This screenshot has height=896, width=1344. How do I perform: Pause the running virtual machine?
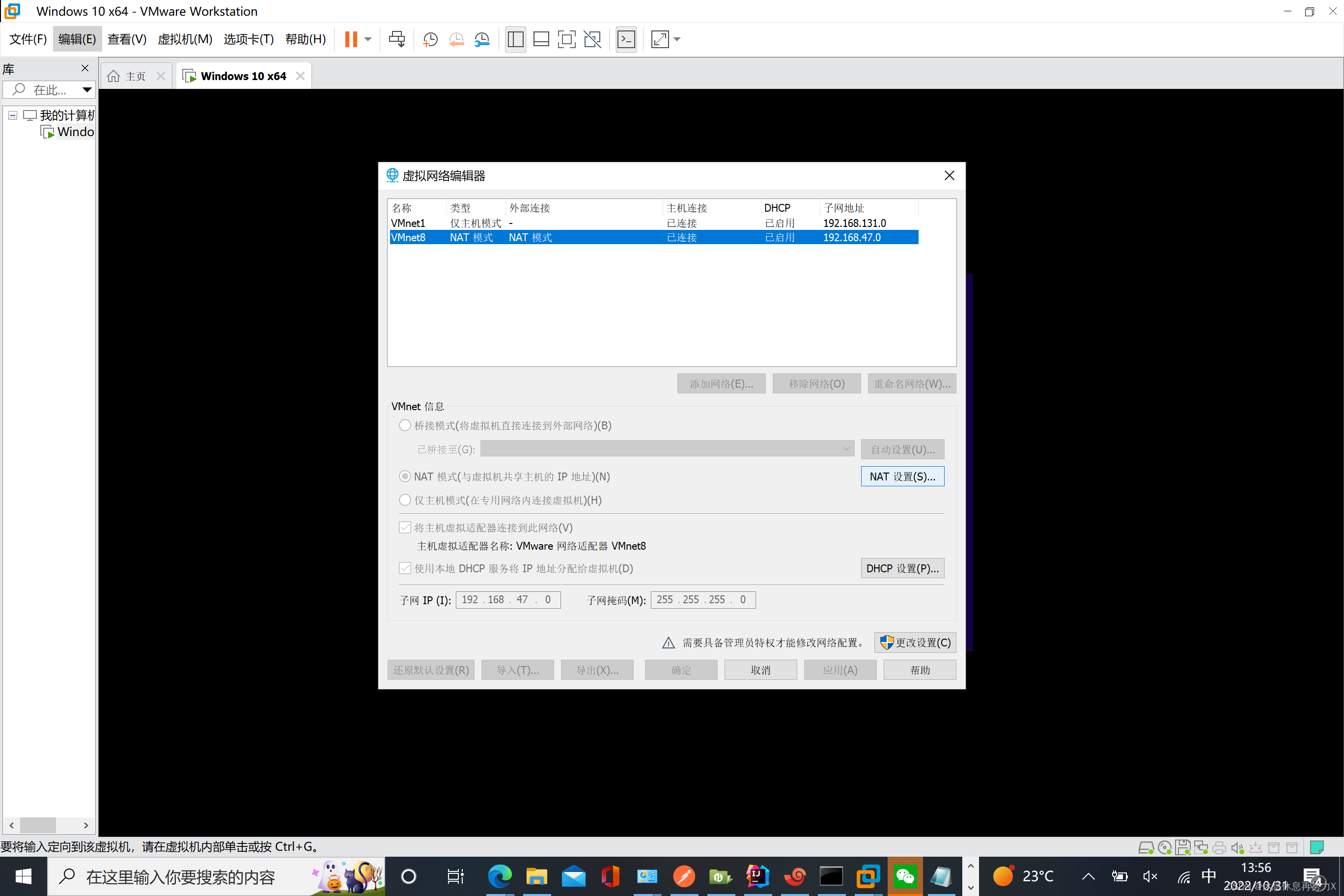coord(351,39)
